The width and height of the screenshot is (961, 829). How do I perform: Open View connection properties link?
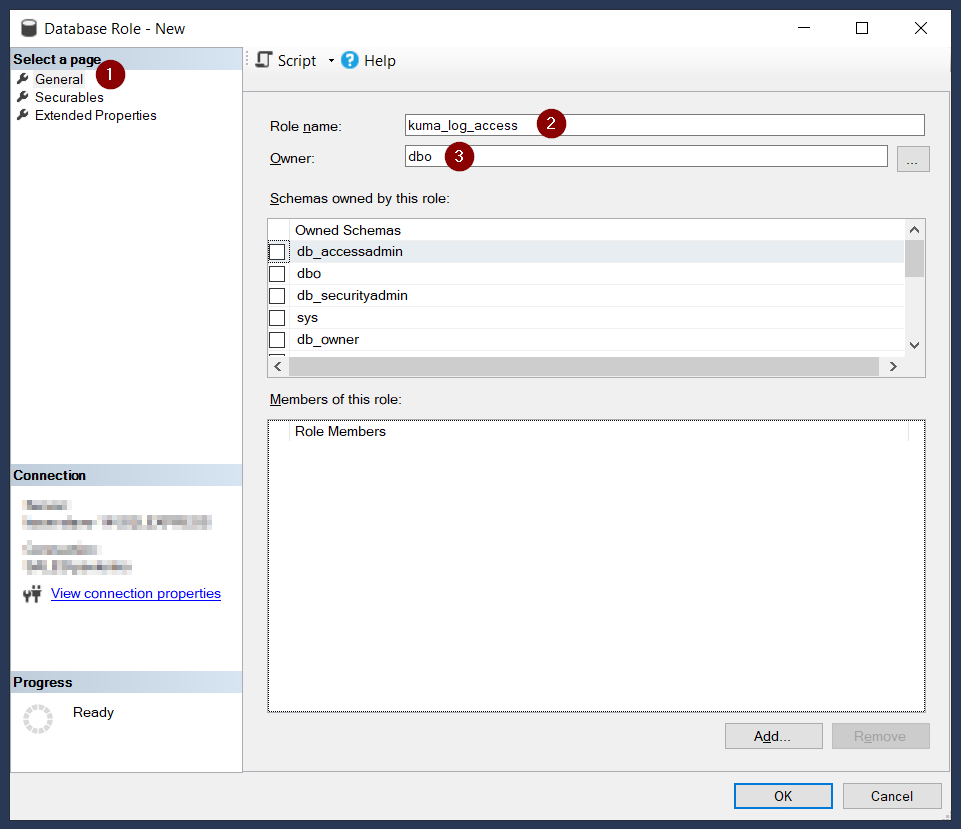136,593
